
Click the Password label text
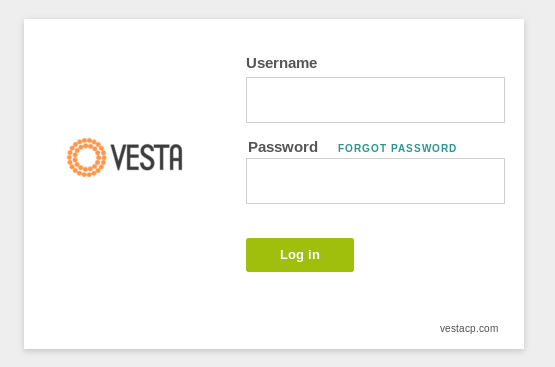pos(283,147)
